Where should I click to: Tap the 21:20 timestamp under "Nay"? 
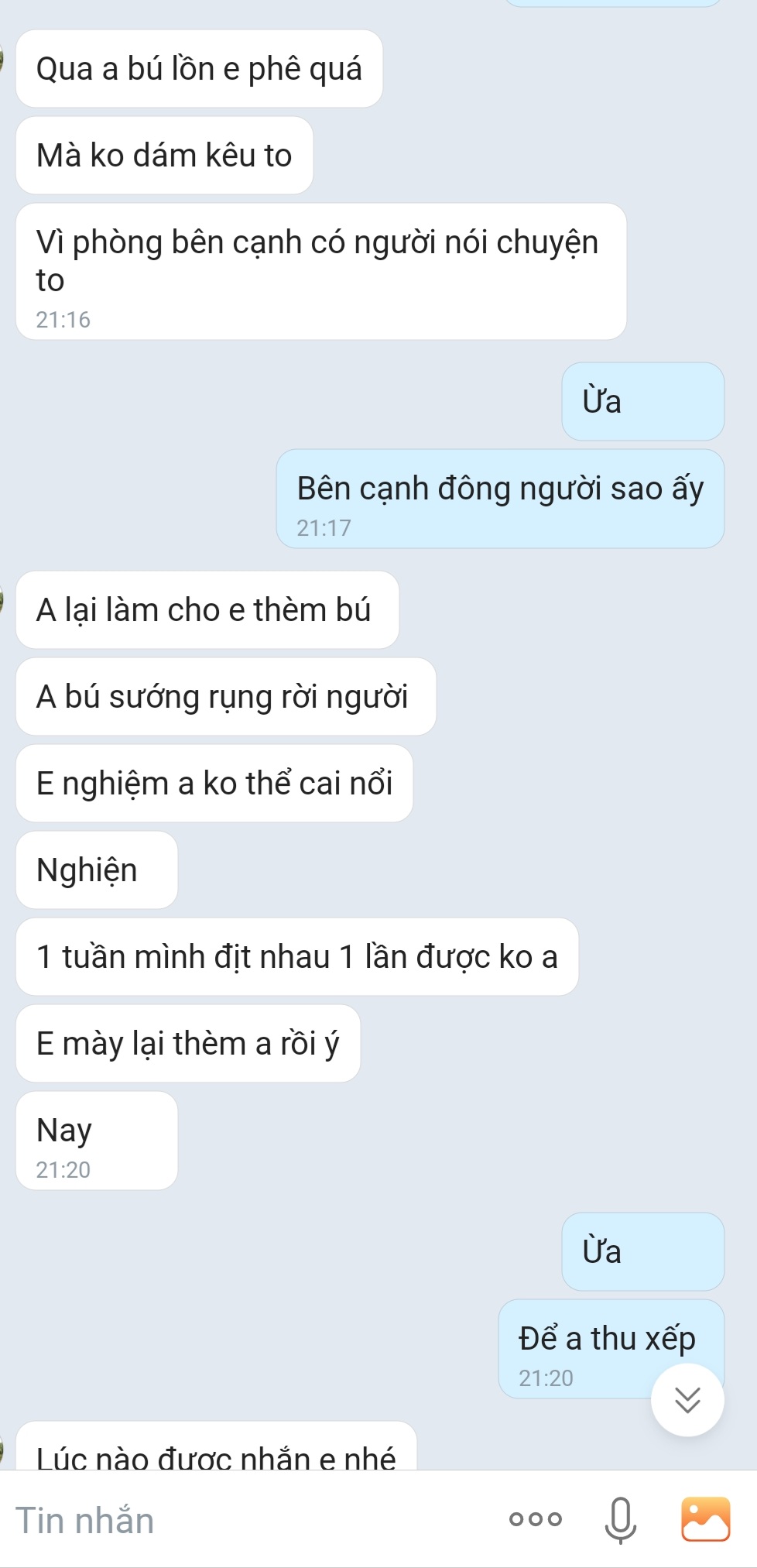click(x=63, y=1170)
